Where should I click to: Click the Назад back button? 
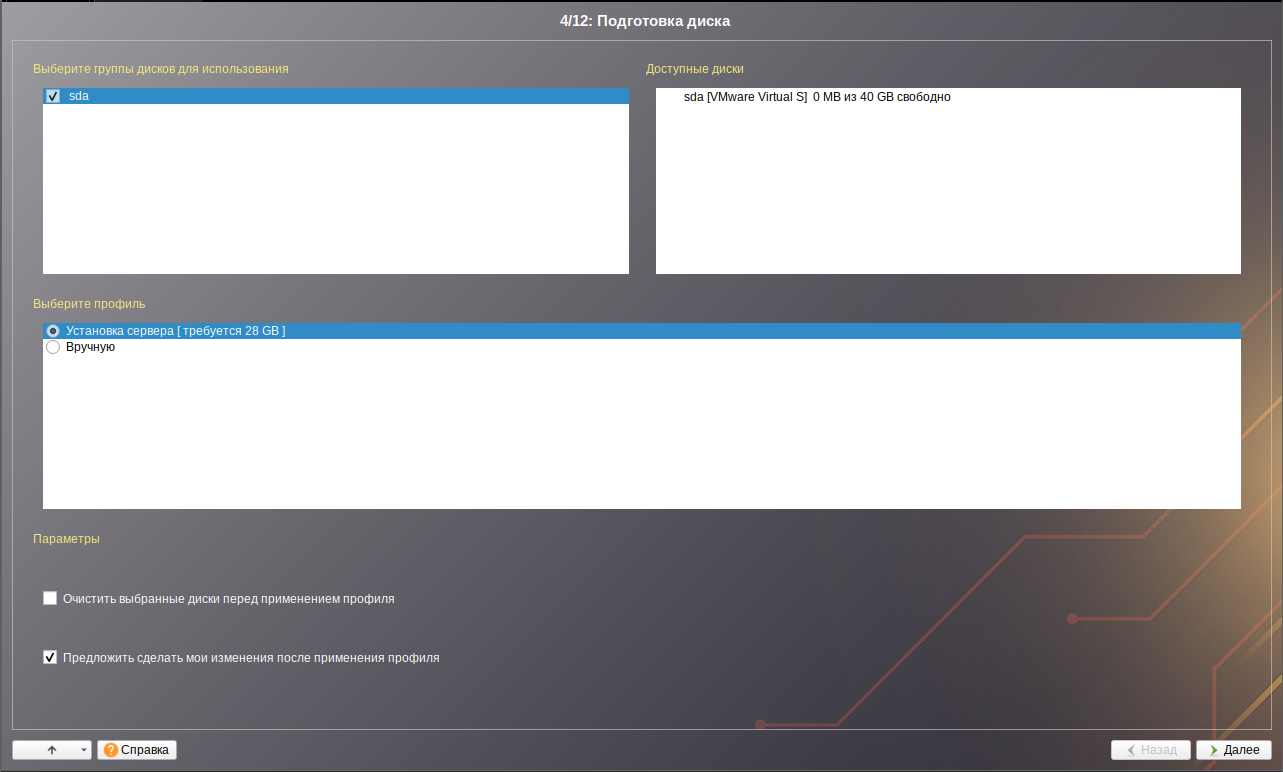point(1150,749)
